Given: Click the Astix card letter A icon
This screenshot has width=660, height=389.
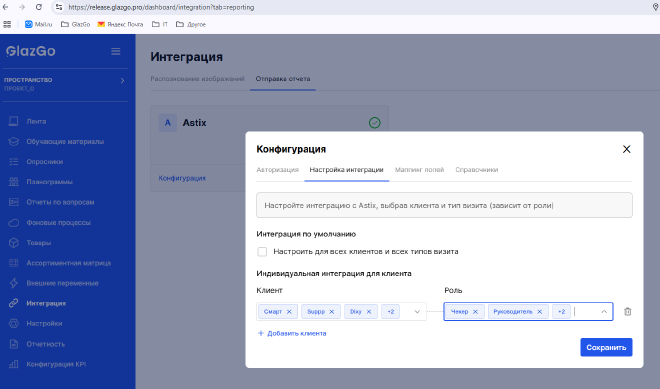Looking at the screenshot, I should [168, 123].
